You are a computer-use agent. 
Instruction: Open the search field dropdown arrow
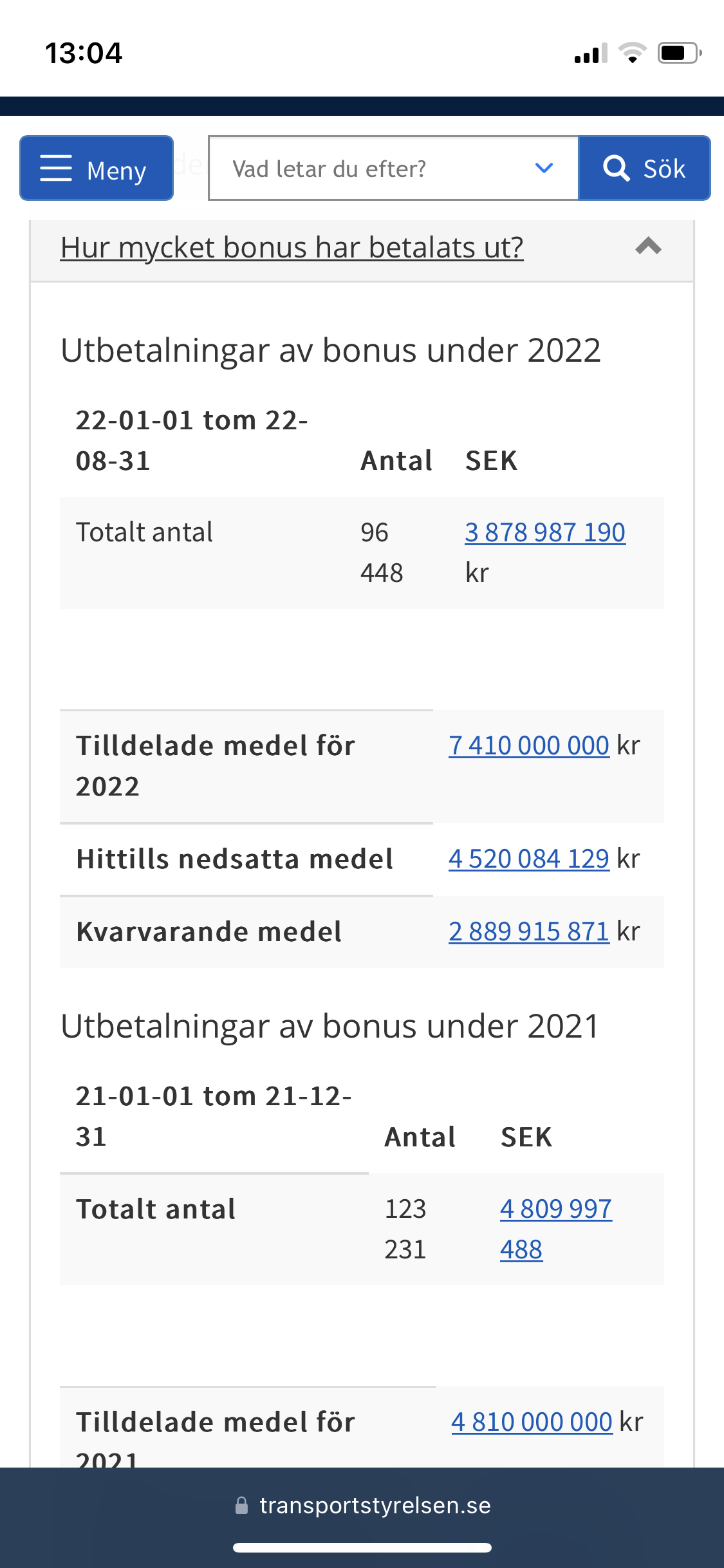point(544,169)
